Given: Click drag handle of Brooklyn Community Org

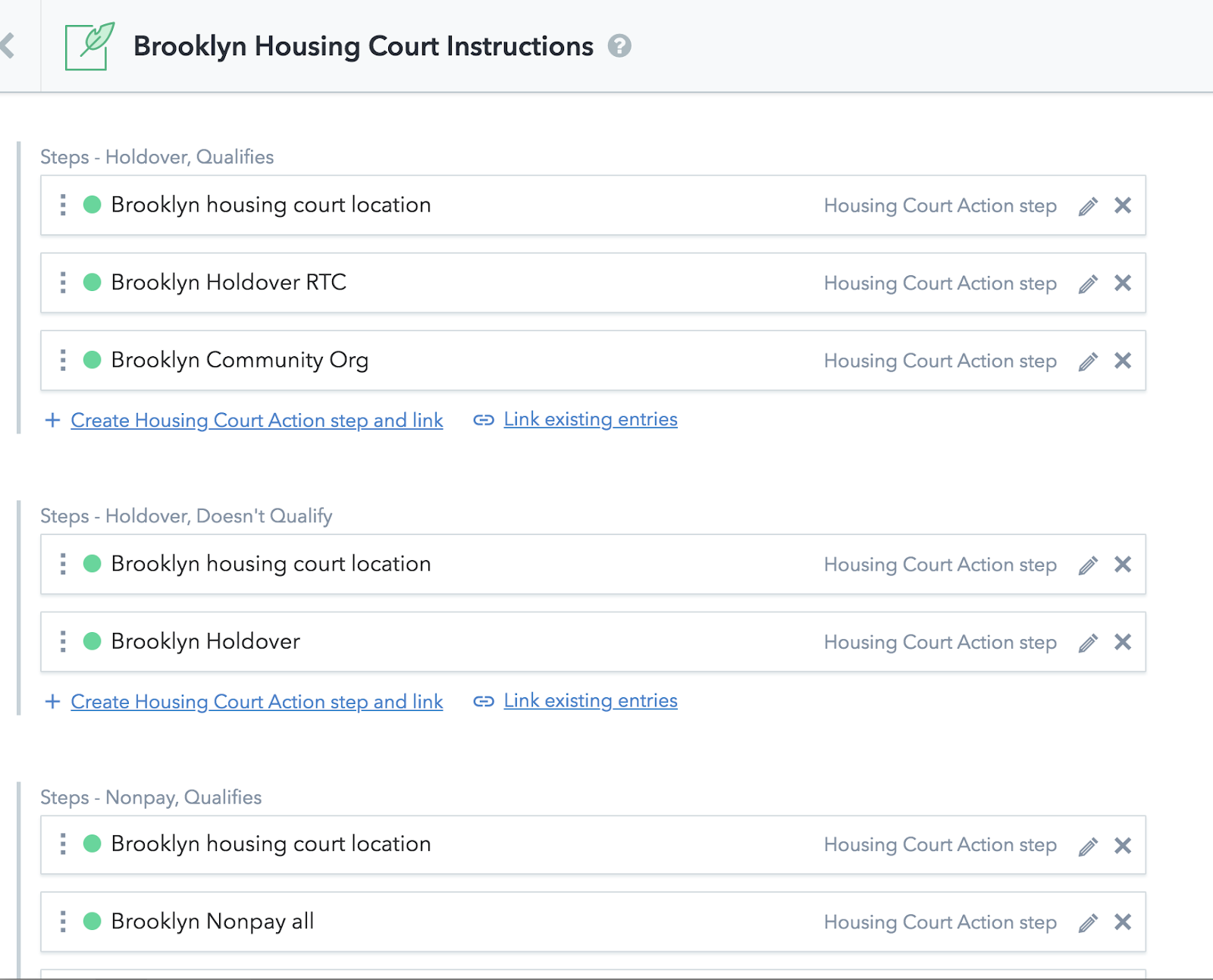Looking at the screenshot, I should pos(63,360).
